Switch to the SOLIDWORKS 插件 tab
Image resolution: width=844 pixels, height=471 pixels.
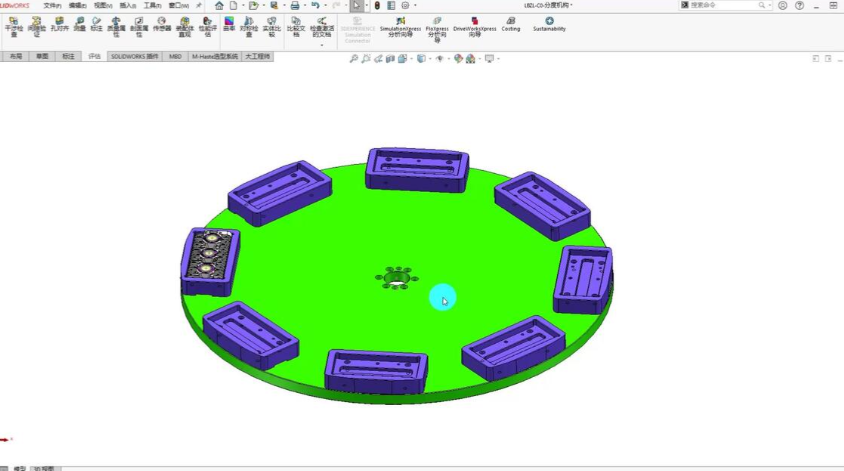[135, 56]
